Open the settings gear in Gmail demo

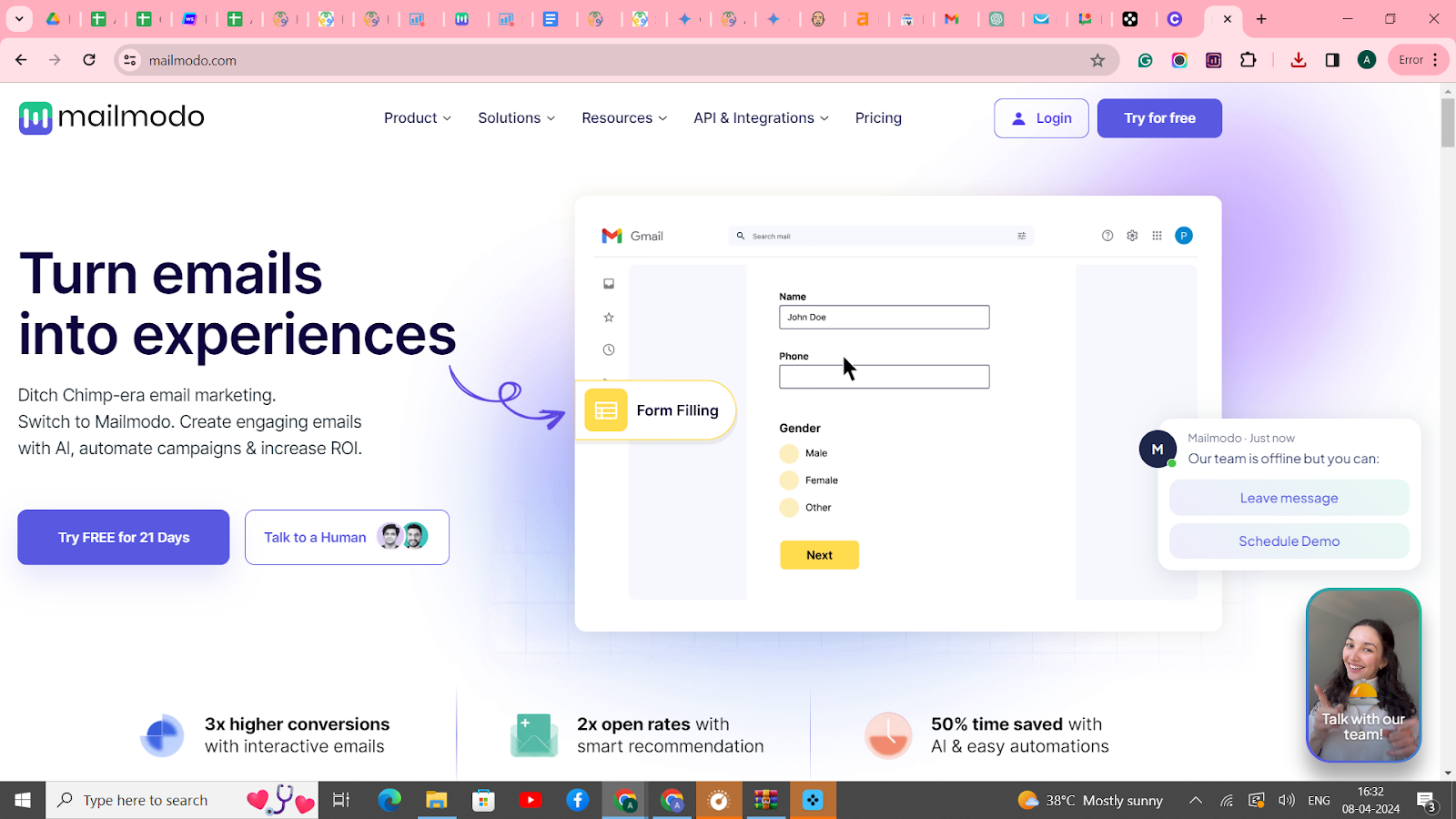coord(1132,236)
